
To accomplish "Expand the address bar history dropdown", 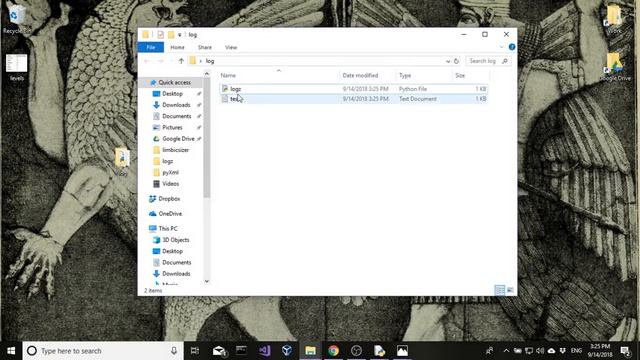I will 448,61.
